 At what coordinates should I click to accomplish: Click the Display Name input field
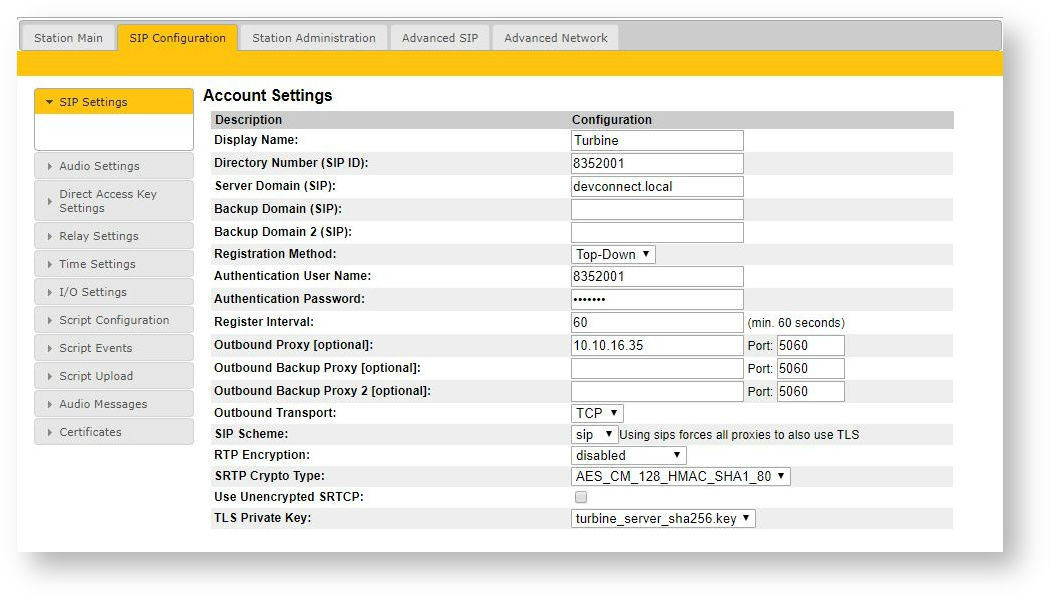click(656, 140)
